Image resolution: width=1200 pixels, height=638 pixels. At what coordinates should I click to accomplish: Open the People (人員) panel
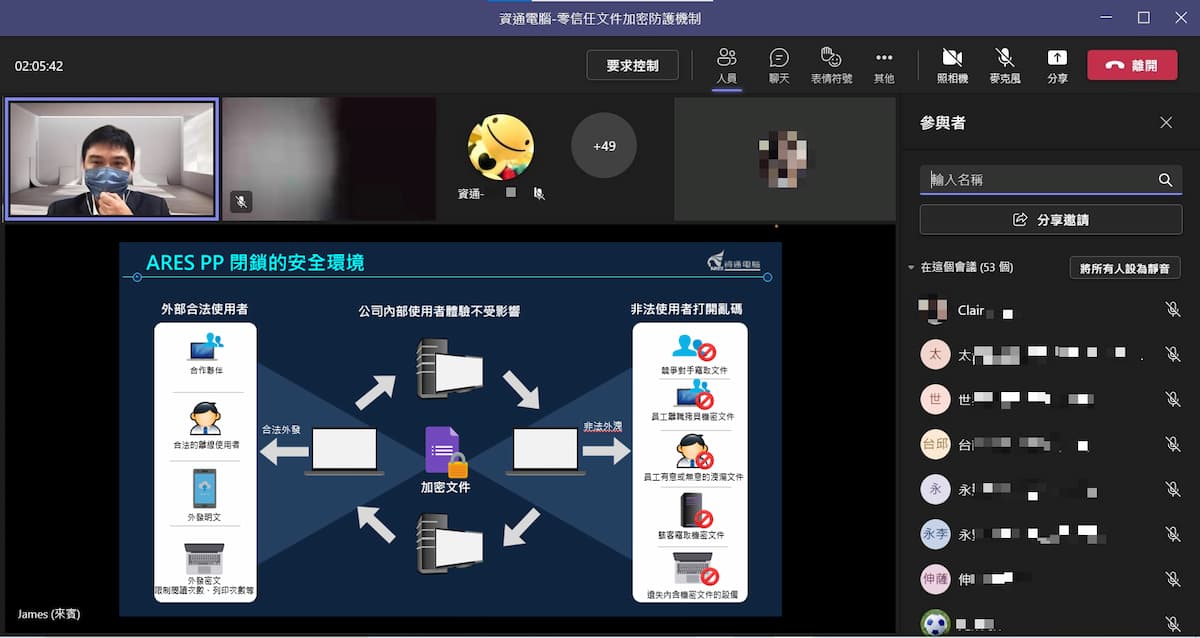[727, 66]
